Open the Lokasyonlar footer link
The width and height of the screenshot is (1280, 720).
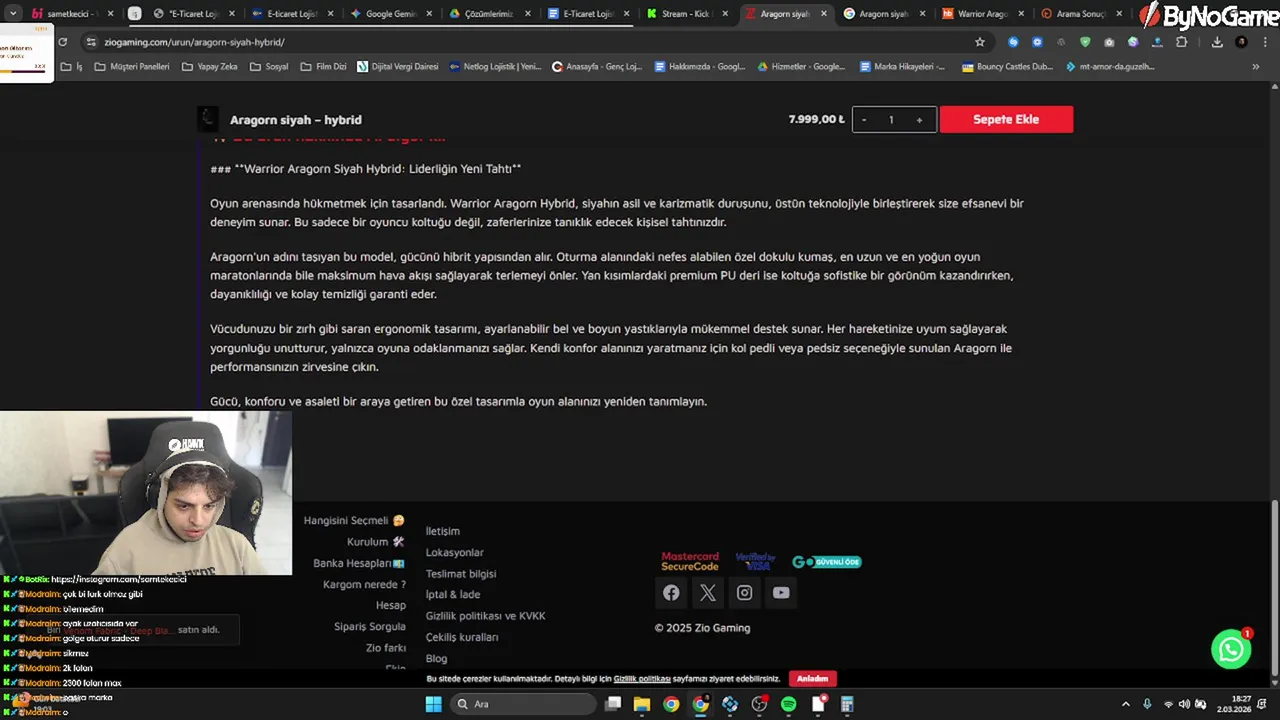point(454,552)
